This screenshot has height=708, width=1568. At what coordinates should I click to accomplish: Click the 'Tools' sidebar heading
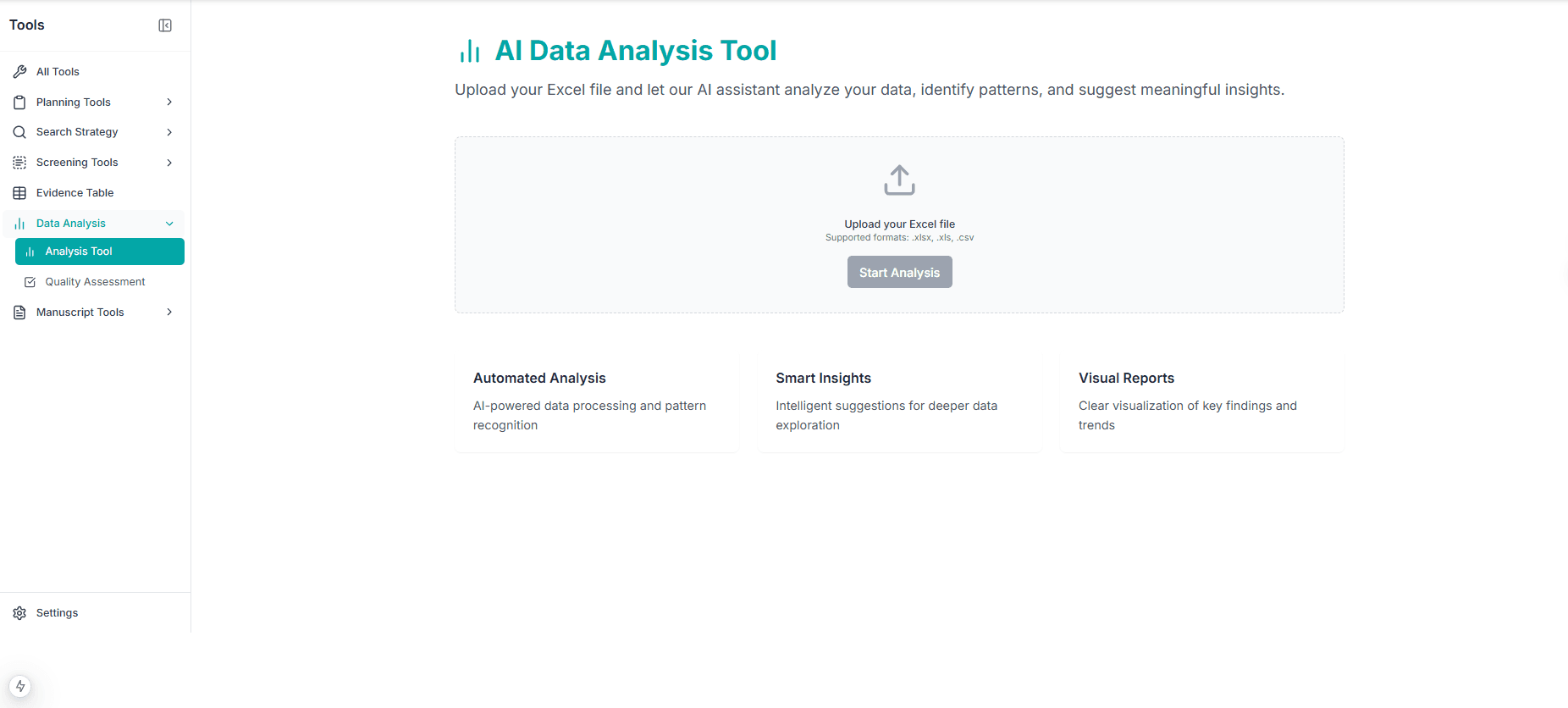point(27,25)
